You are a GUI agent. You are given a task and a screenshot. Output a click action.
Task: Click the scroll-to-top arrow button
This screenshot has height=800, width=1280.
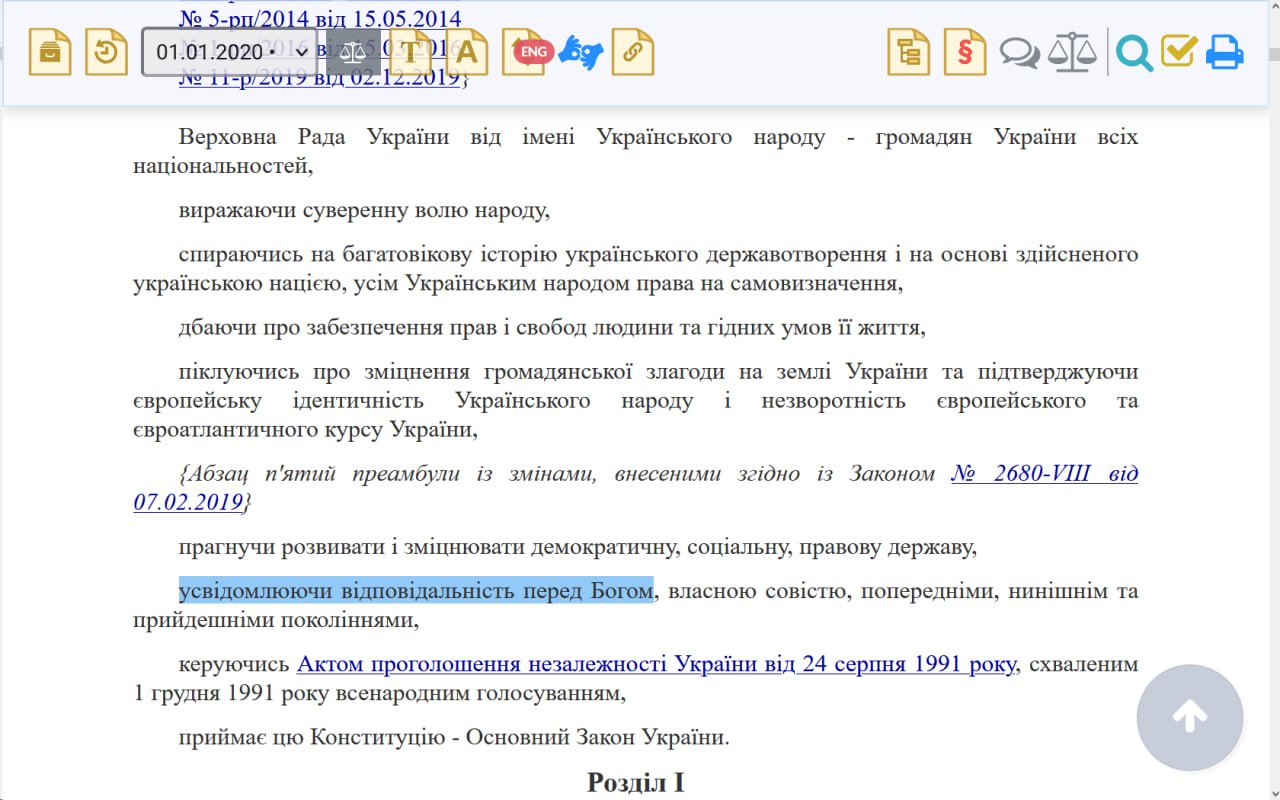tap(1190, 718)
